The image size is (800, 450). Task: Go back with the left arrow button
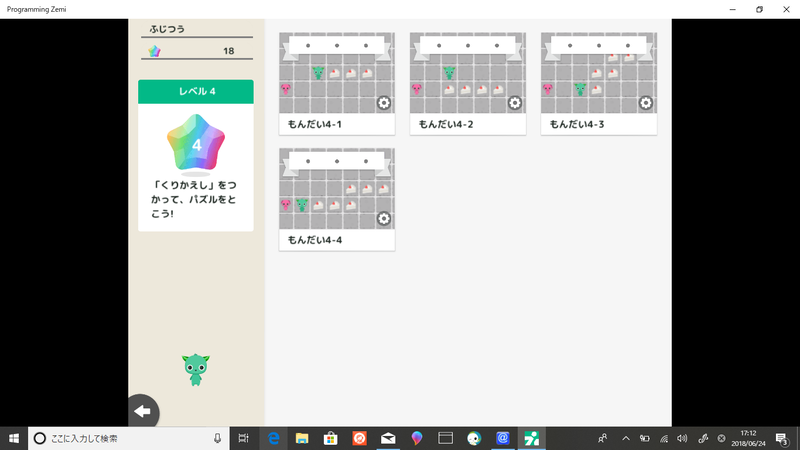tap(143, 411)
